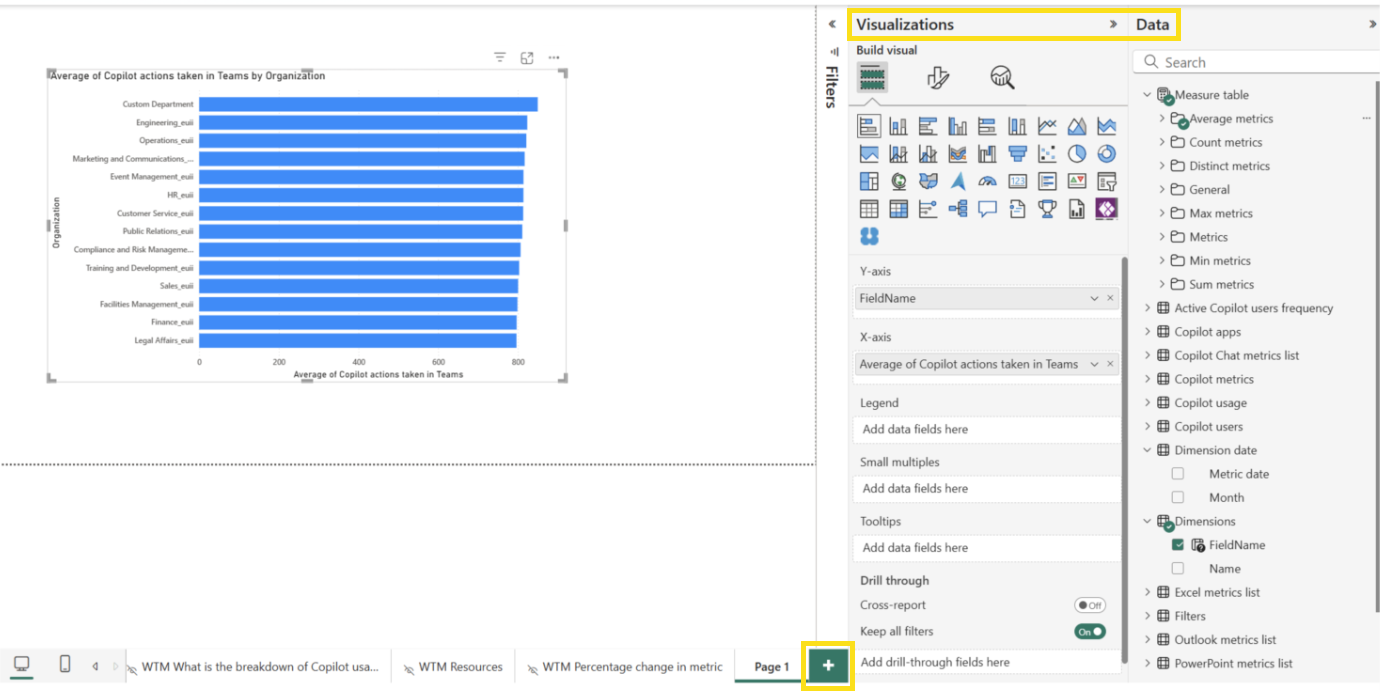Image resolution: width=1381 pixels, height=691 pixels.
Task: Choose the gauge visualization
Action: (x=986, y=181)
